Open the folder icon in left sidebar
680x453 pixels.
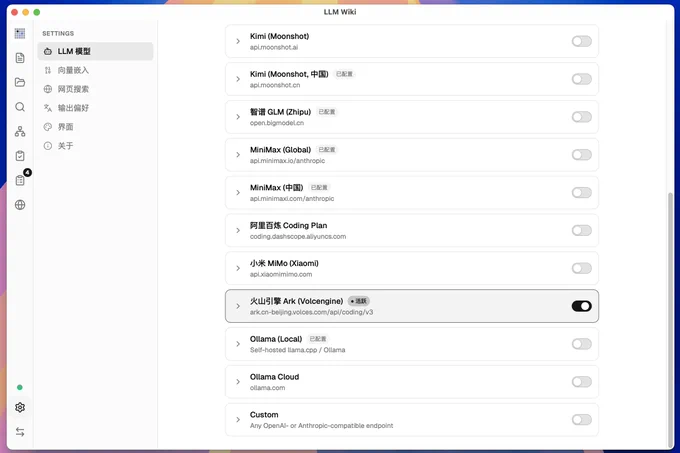(20, 82)
